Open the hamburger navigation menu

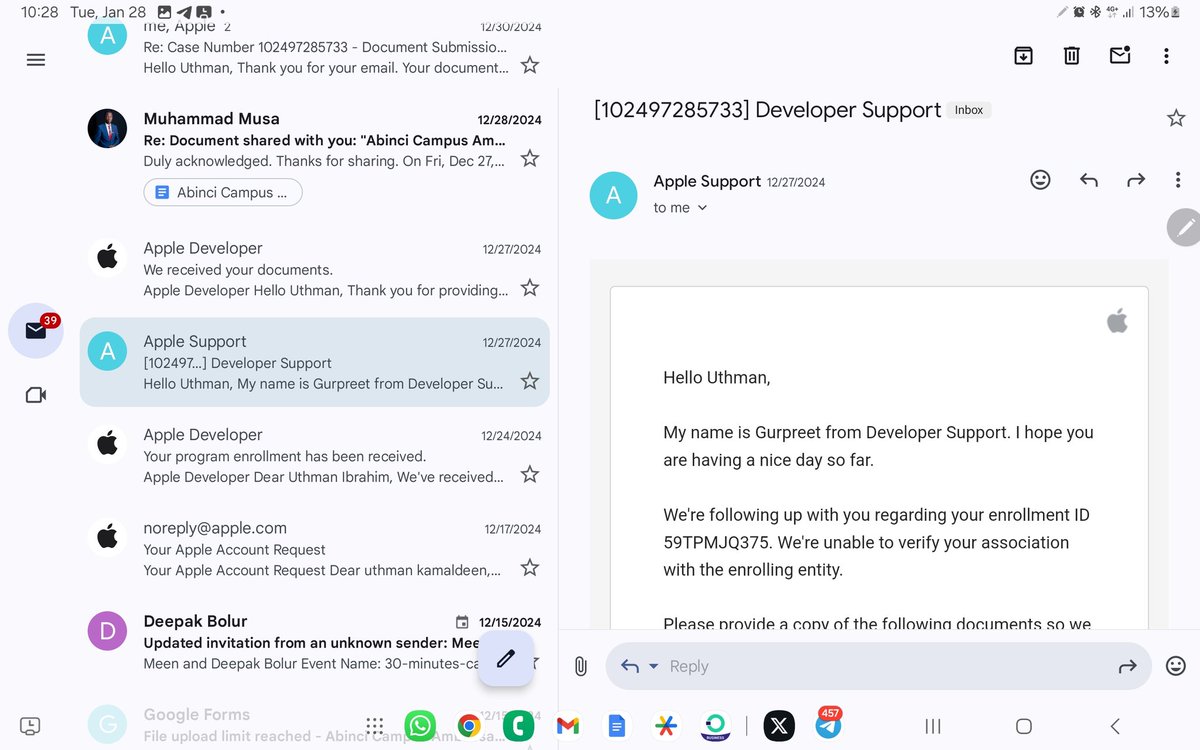click(x=36, y=60)
